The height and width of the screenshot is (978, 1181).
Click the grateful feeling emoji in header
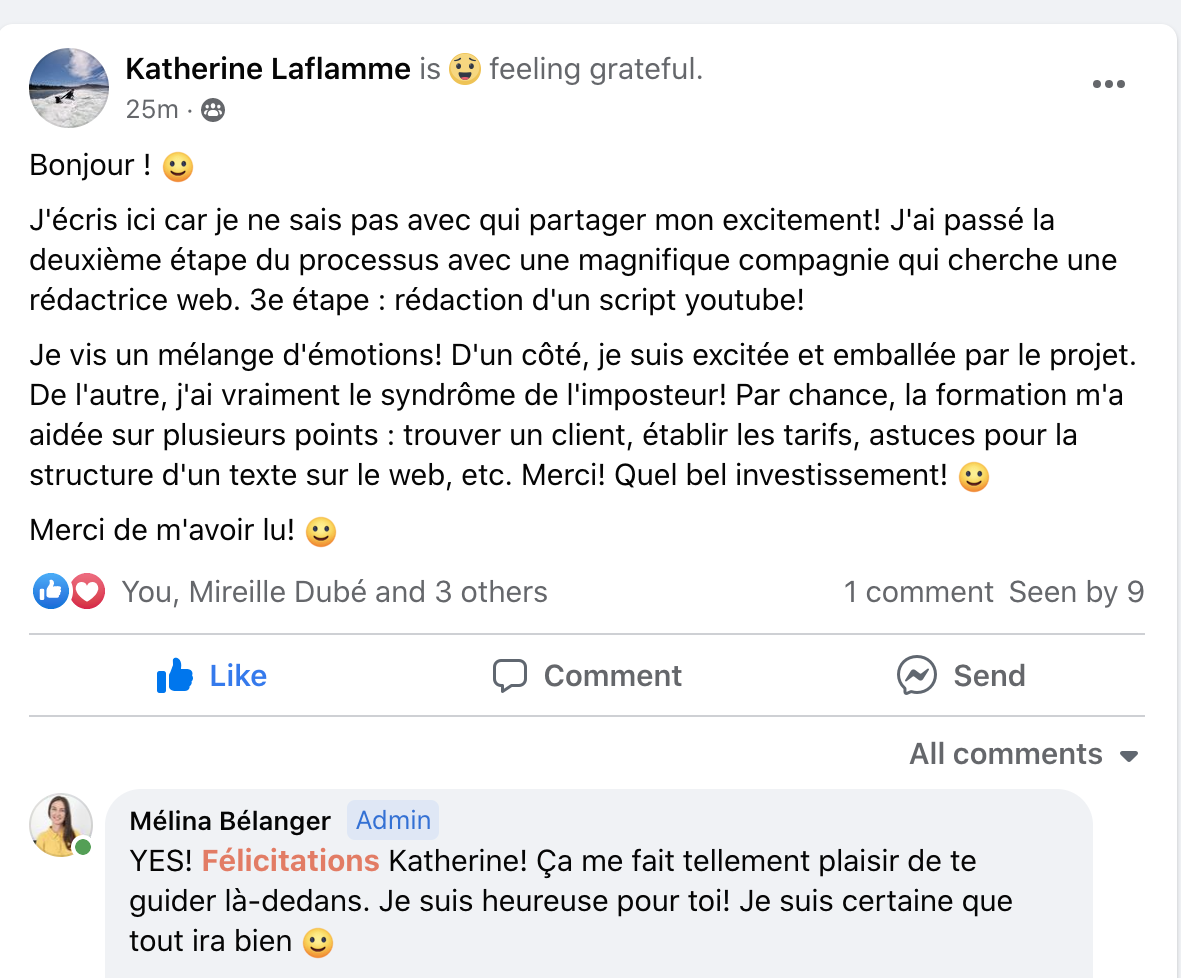pos(465,70)
